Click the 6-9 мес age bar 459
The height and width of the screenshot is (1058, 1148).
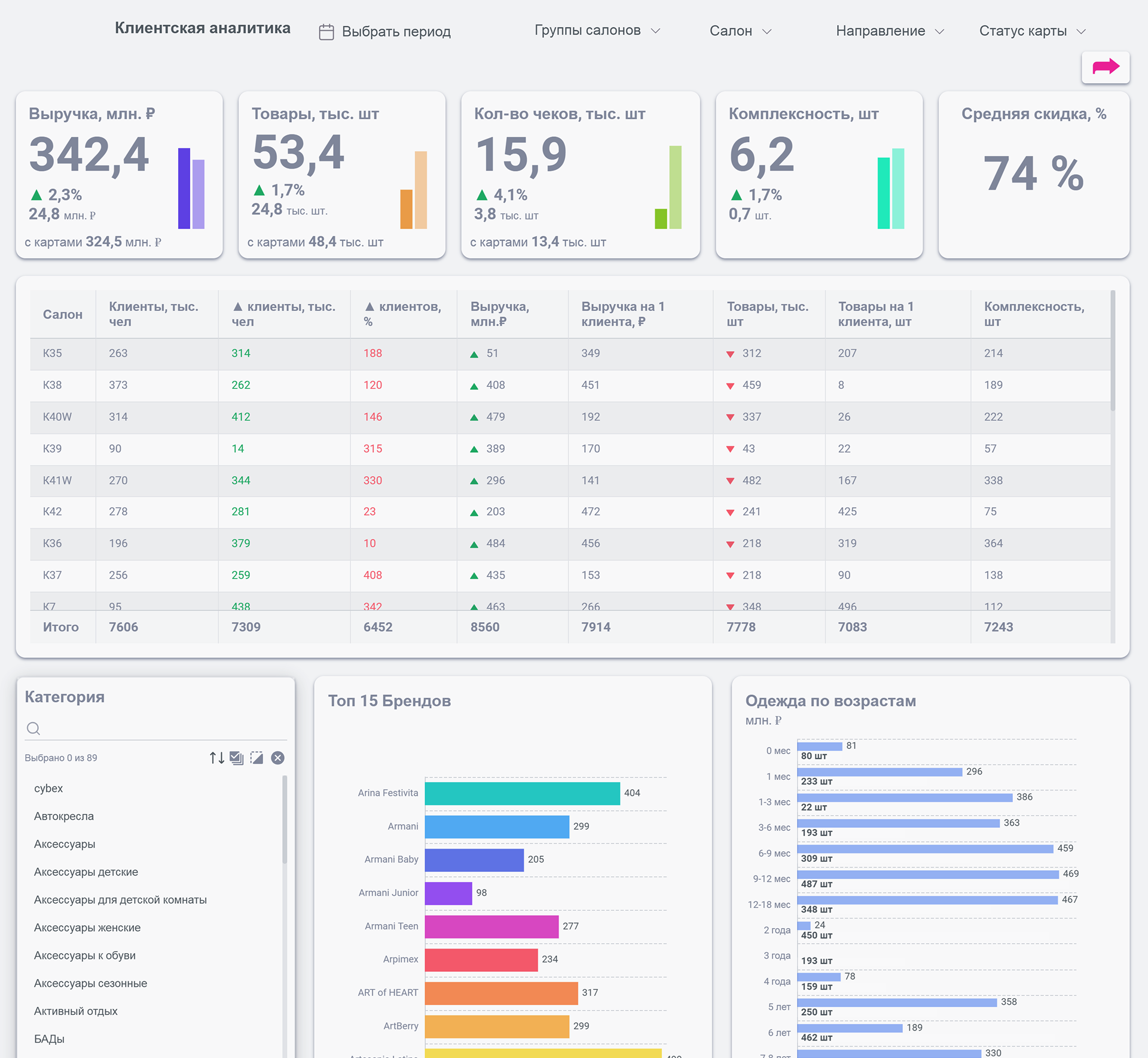[x=925, y=849]
